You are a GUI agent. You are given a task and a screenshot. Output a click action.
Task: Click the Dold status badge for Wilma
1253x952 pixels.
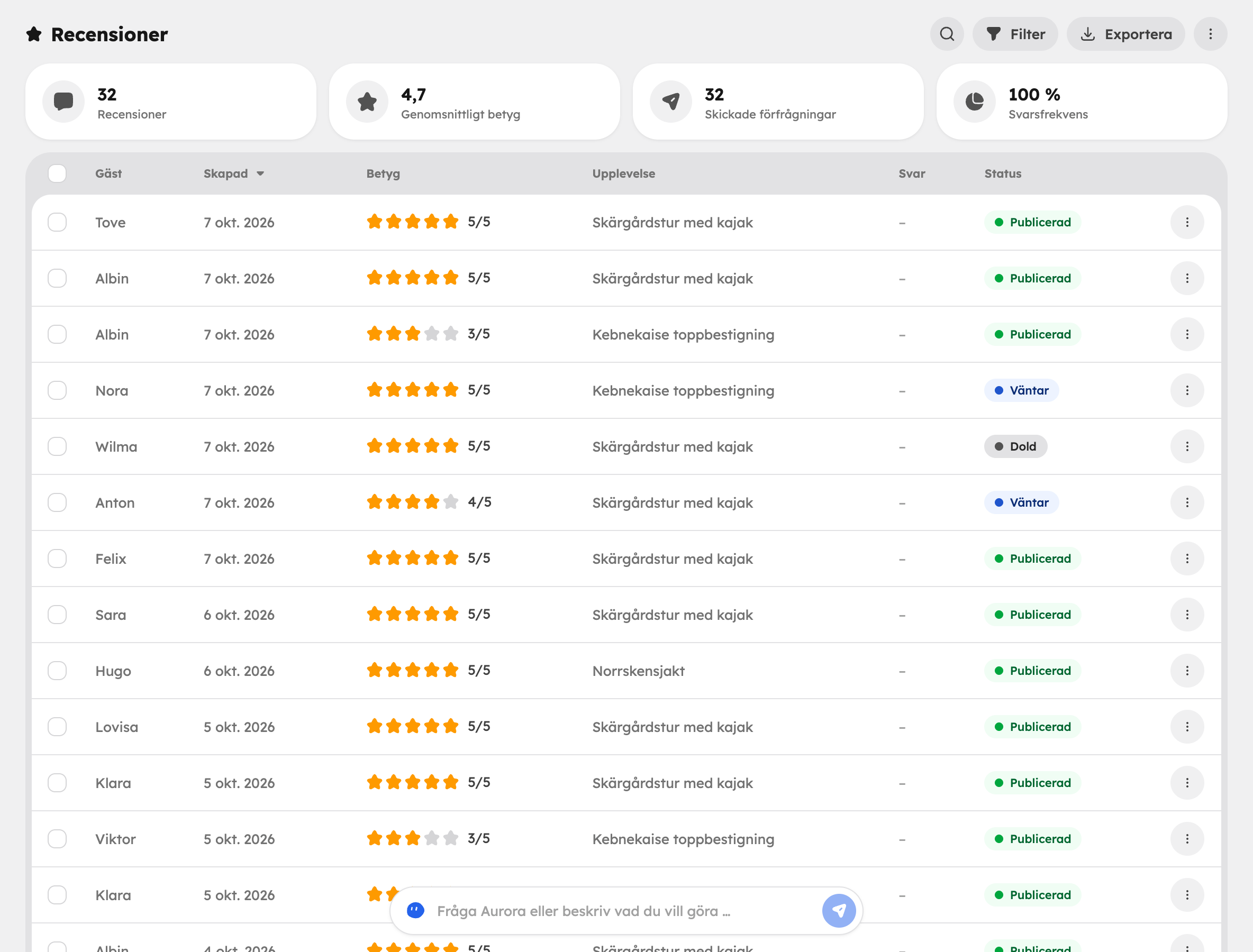[x=1016, y=446]
